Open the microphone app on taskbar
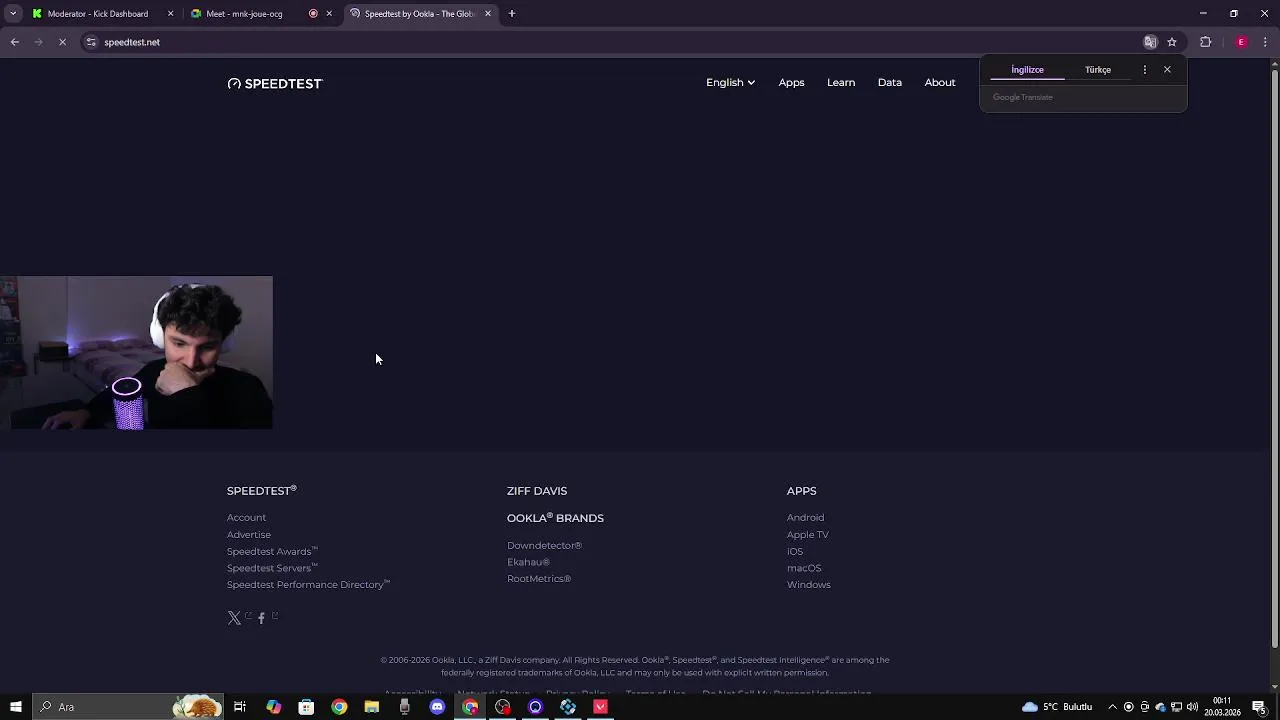Viewport: 1280px width, 720px height. (404, 707)
